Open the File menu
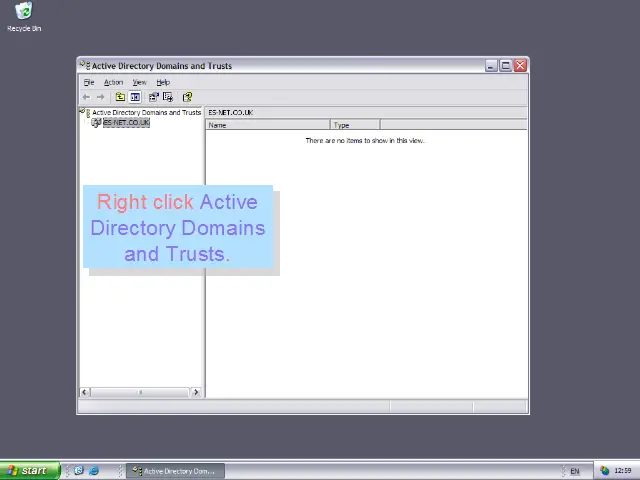The height and width of the screenshot is (480, 640). (89, 82)
